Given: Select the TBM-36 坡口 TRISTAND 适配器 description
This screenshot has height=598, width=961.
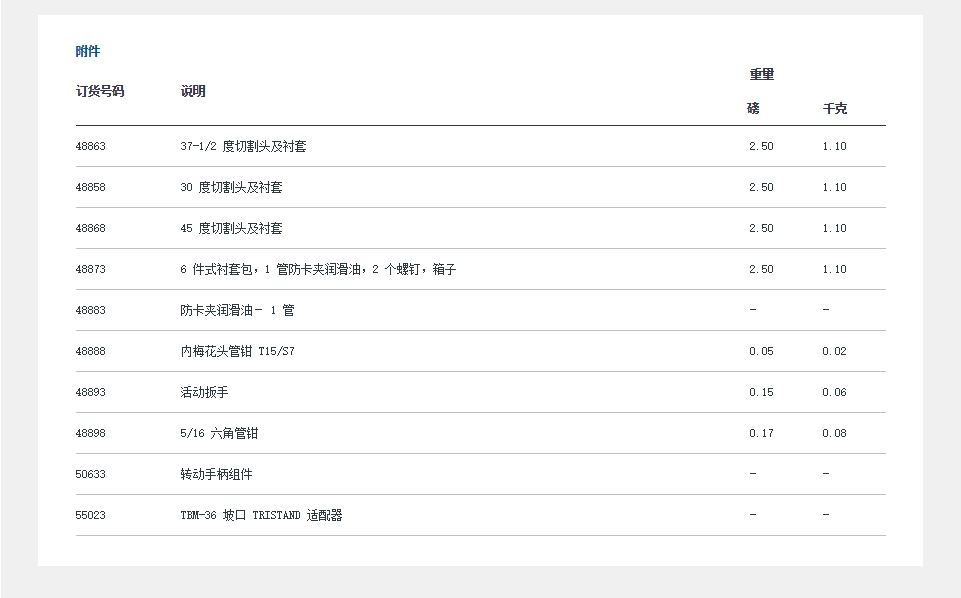Looking at the screenshot, I should [261, 515].
